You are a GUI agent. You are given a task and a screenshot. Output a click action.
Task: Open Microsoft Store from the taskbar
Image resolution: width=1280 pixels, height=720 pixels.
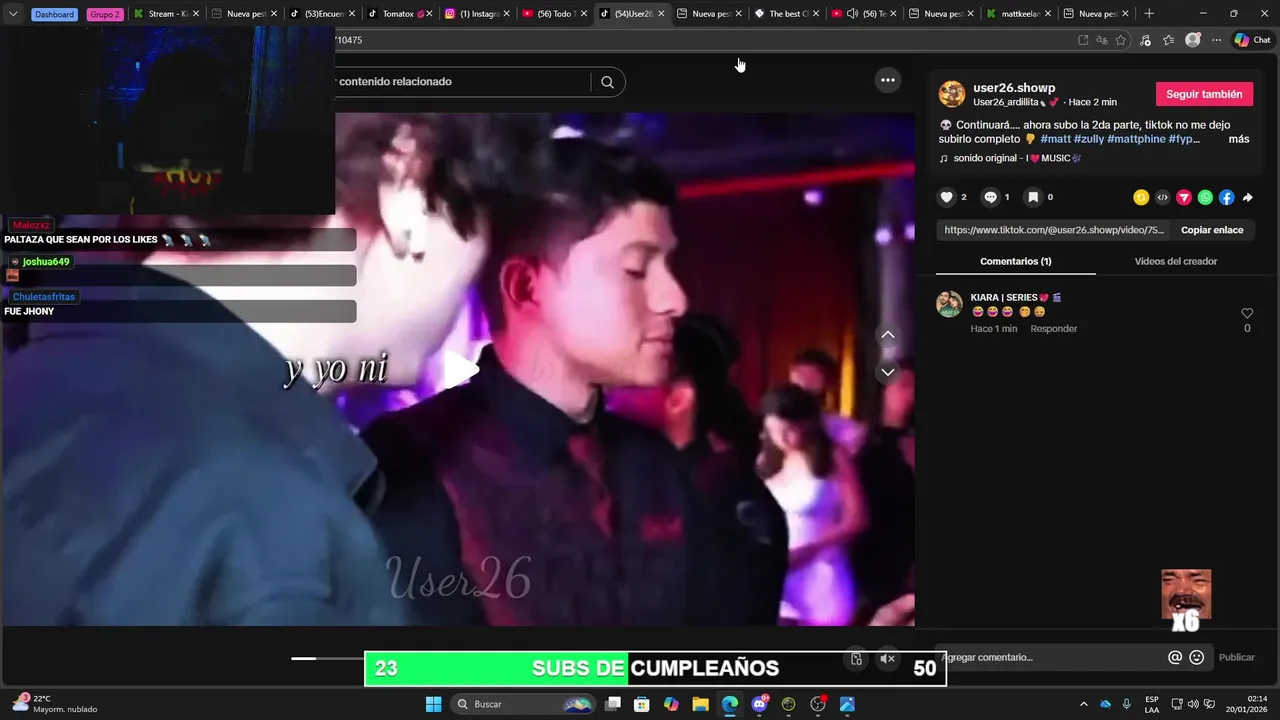(642, 704)
